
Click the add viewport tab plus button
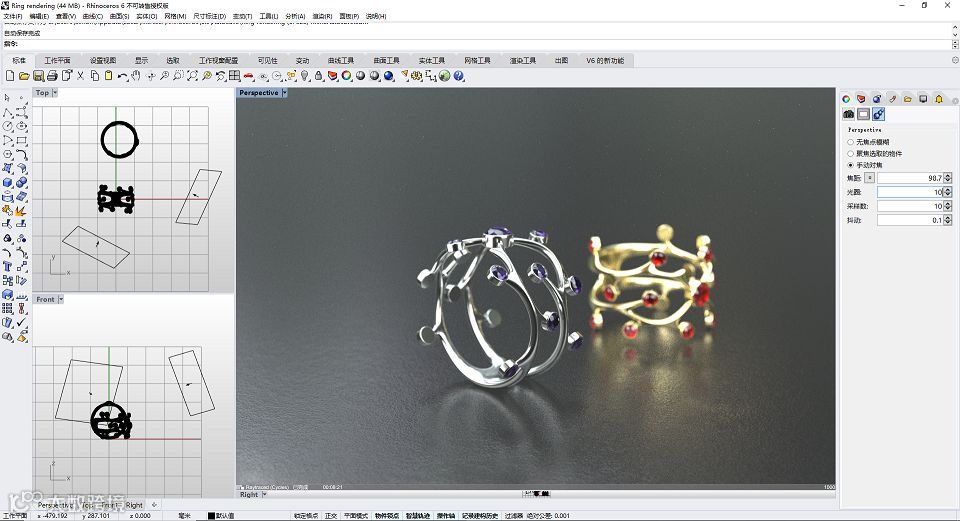(154, 505)
